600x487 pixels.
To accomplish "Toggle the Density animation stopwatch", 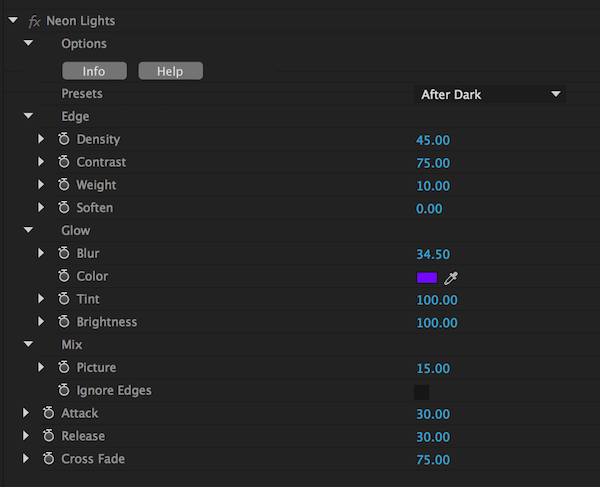I will click(x=63, y=139).
